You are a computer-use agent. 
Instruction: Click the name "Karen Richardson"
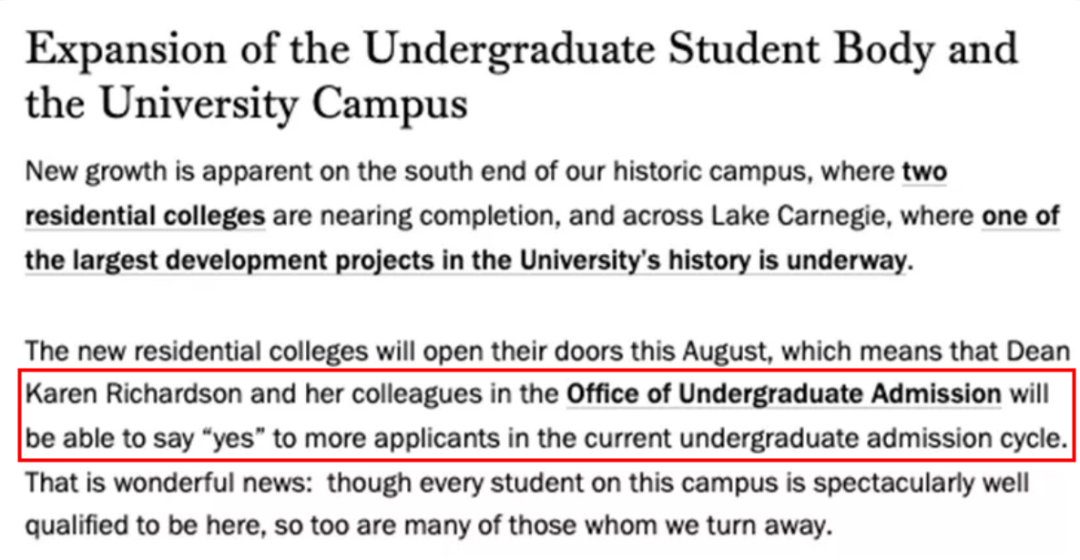pyautogui.click(x=132, y=394)
